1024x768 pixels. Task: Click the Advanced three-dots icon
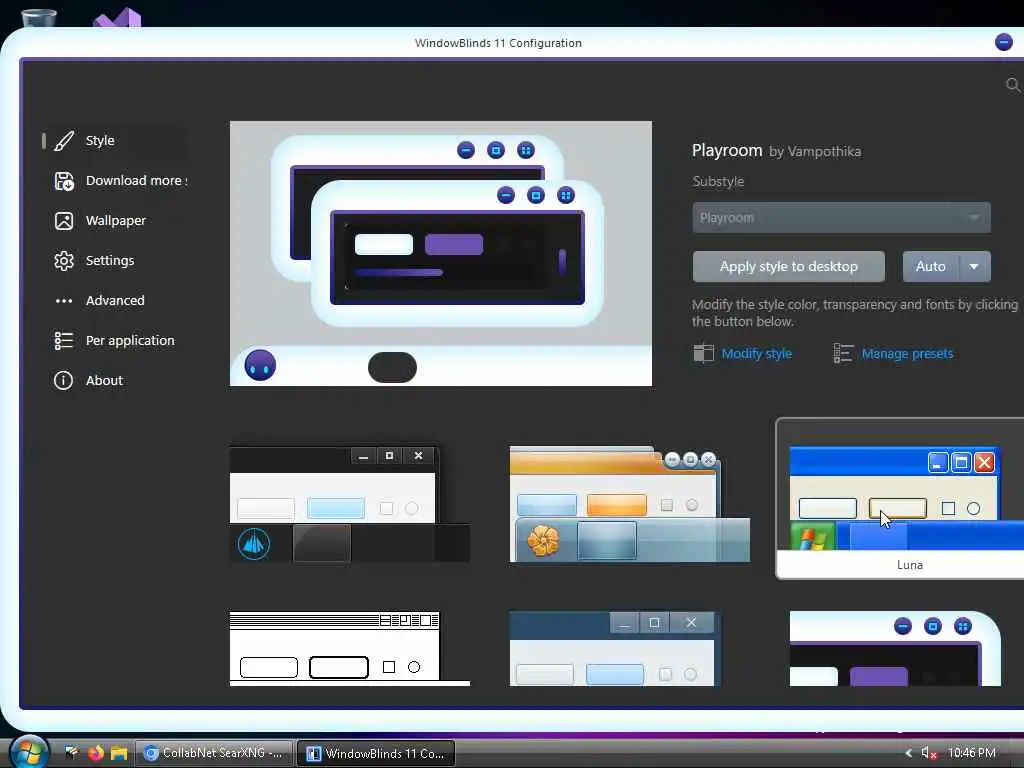pyautogui.click(x=63, y=301)
